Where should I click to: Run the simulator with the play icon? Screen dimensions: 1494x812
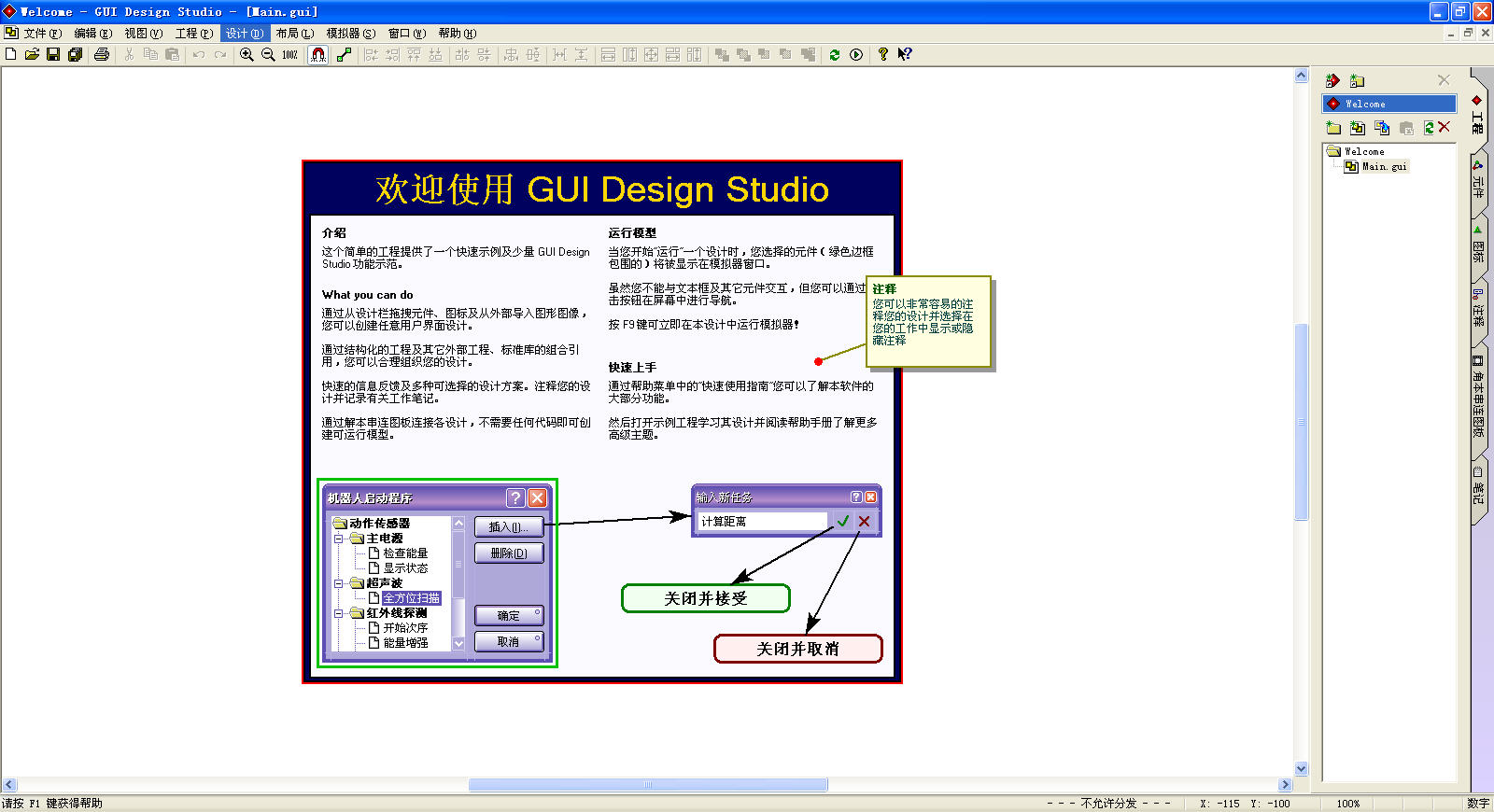(856, 54)
